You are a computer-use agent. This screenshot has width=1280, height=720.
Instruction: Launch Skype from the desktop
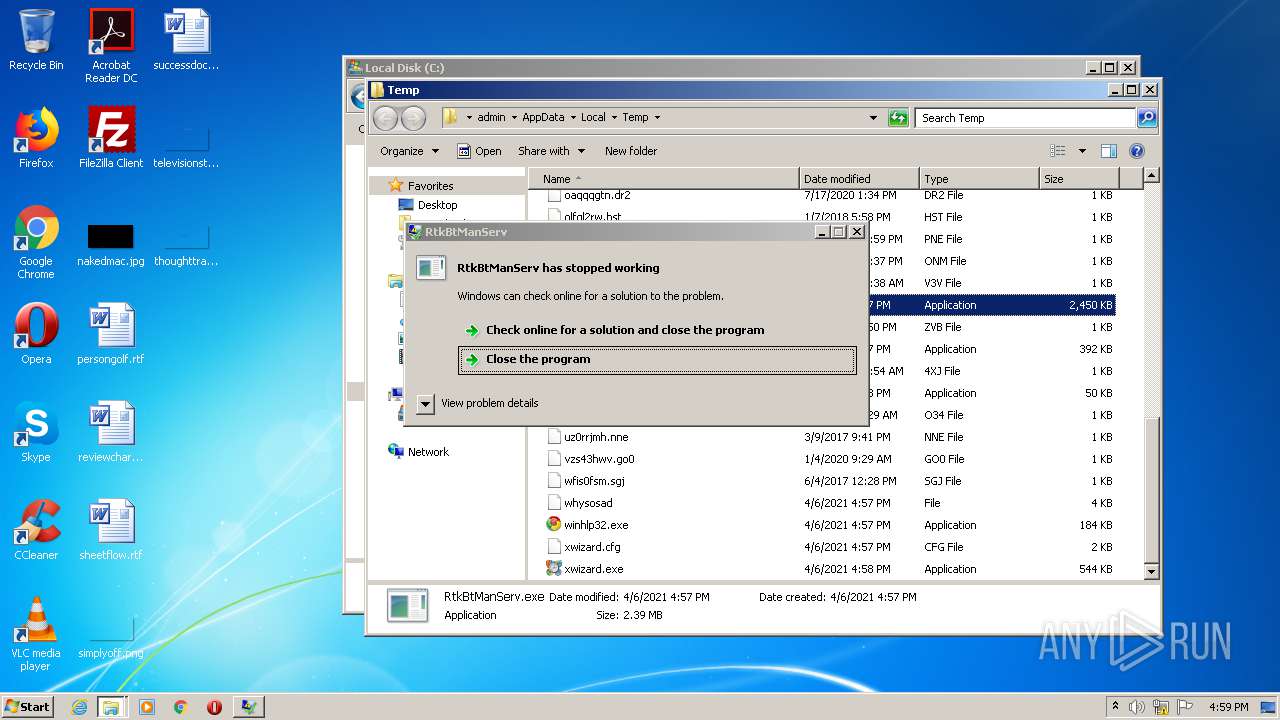[x=36, y=431]
